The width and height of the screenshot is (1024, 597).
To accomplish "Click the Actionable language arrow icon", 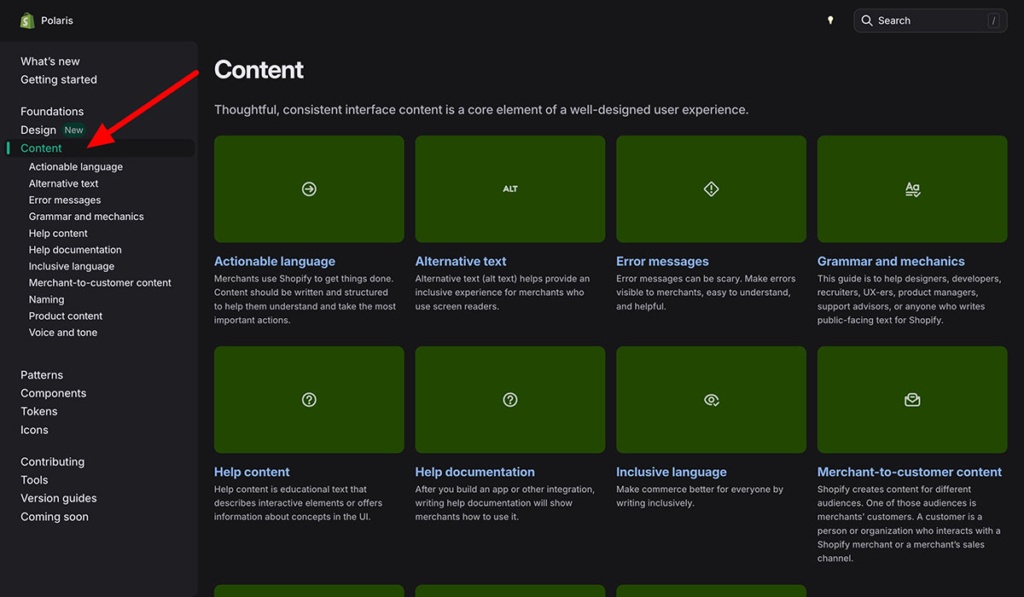I will pos(308,188).
